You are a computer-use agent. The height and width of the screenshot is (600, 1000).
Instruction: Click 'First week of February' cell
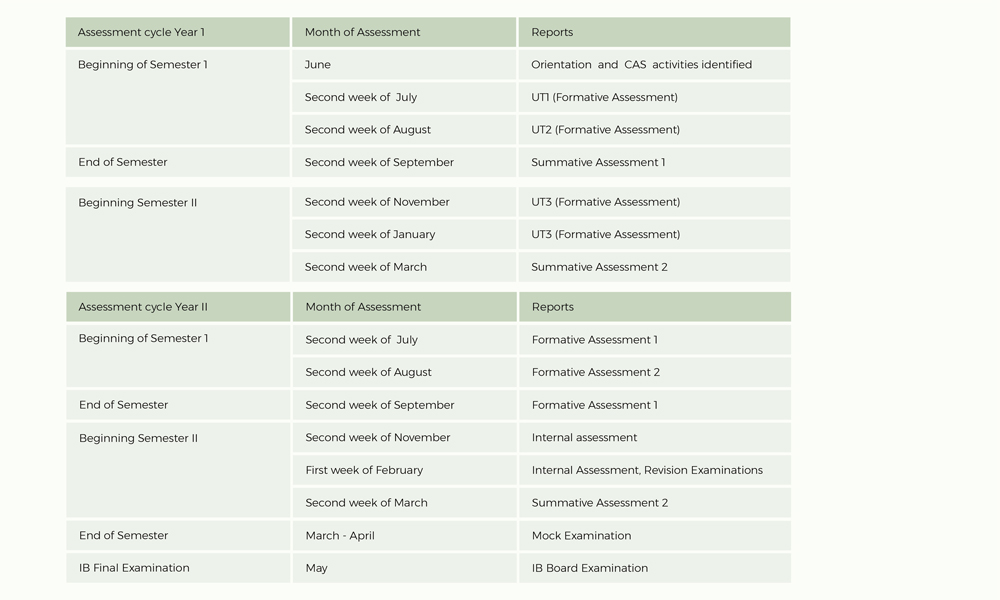pyautogui.click(x=404, y=470)
